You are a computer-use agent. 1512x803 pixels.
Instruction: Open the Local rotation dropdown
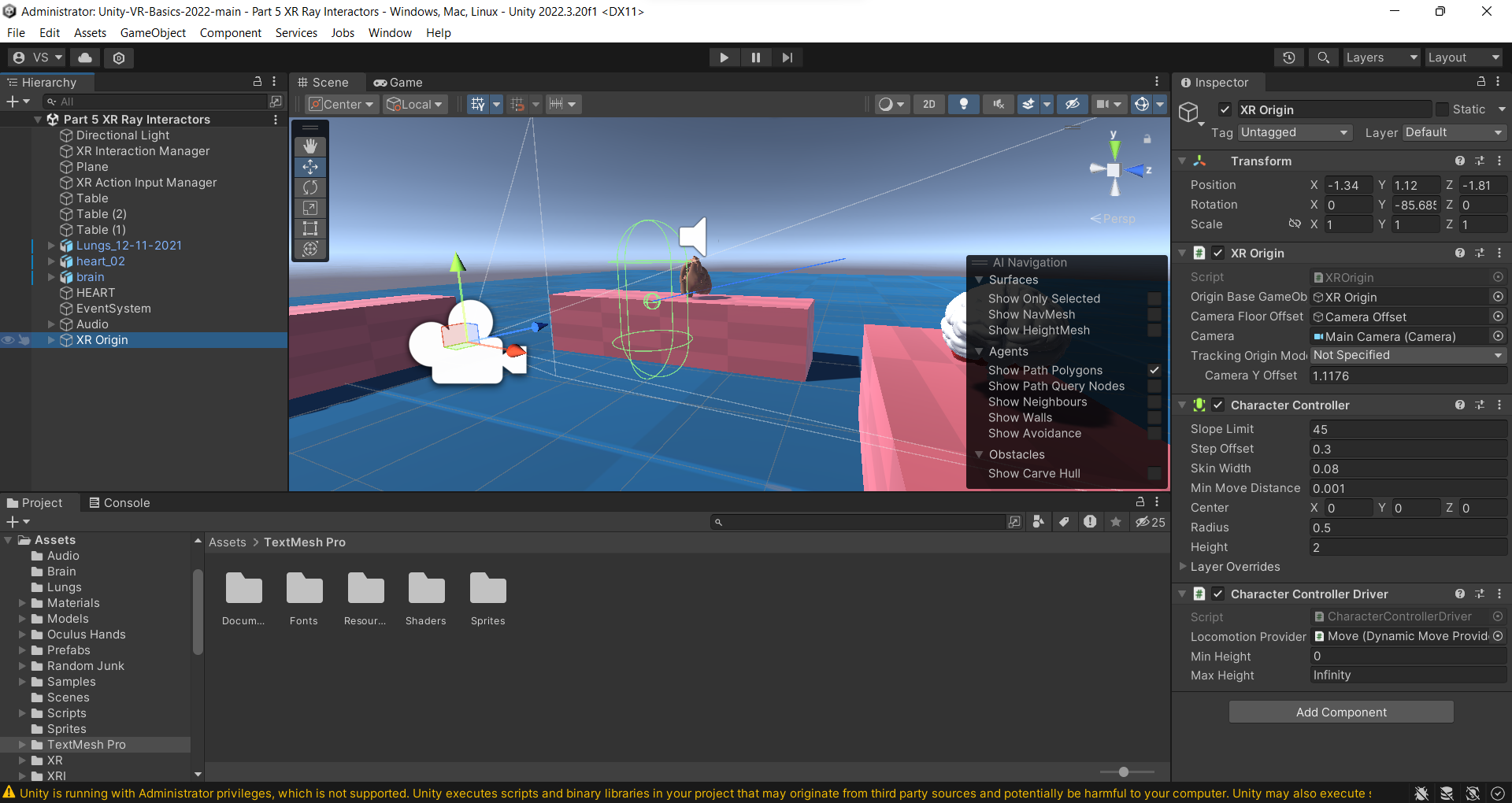coord(415,104)
